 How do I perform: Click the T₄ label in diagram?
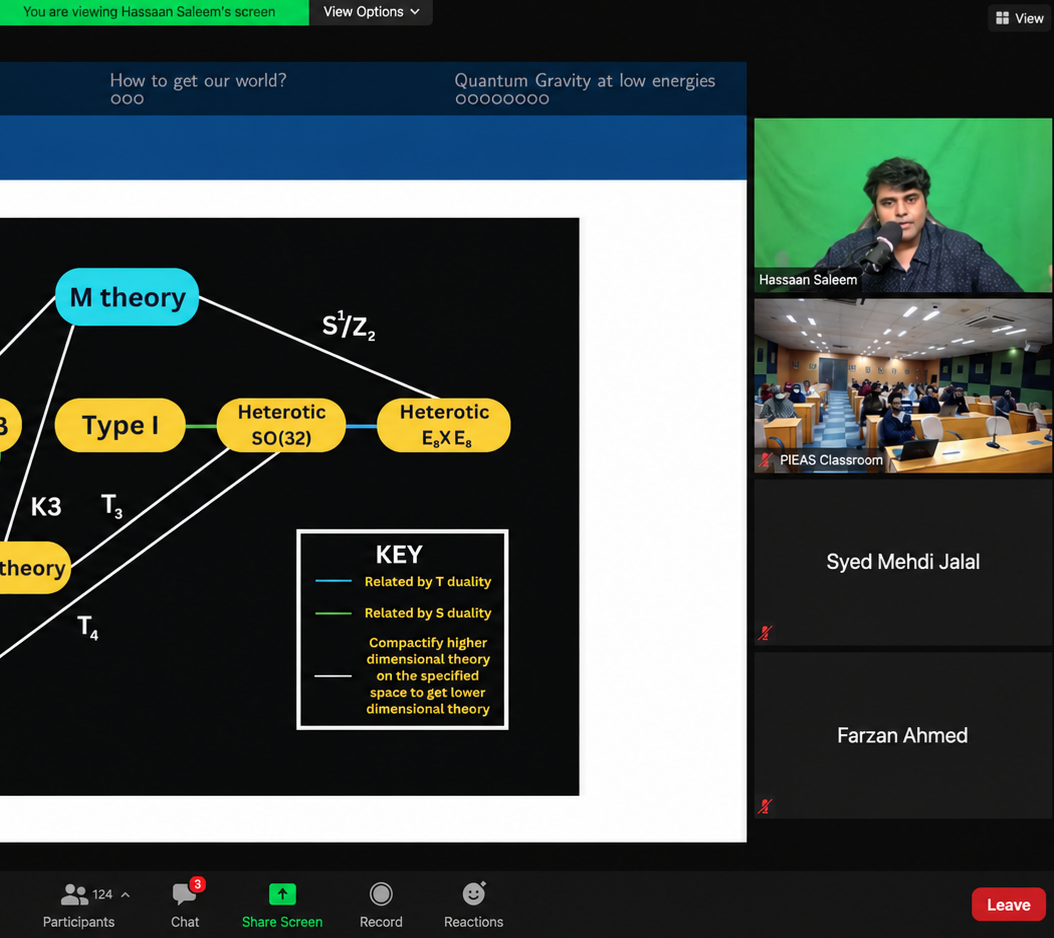88,627
